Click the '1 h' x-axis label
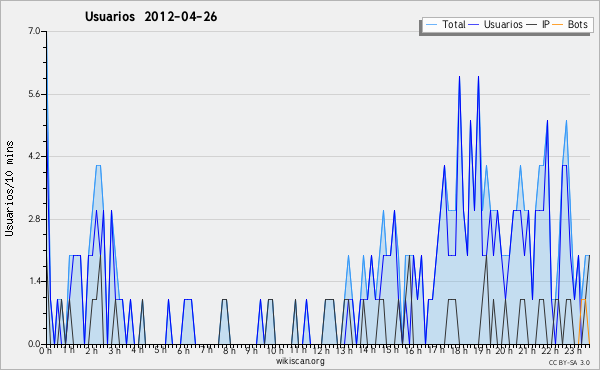 click(68, 350)
